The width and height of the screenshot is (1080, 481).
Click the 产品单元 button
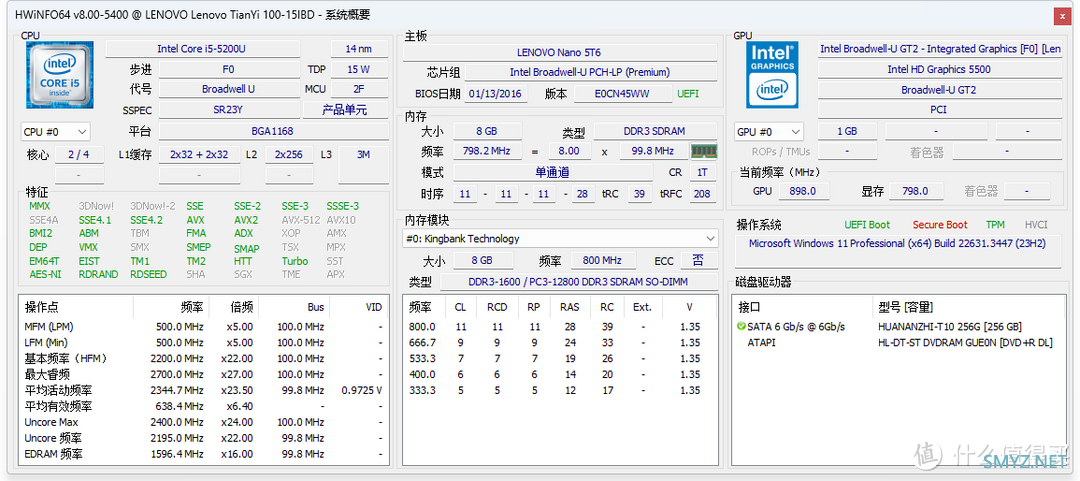click(x=345, y=110)
